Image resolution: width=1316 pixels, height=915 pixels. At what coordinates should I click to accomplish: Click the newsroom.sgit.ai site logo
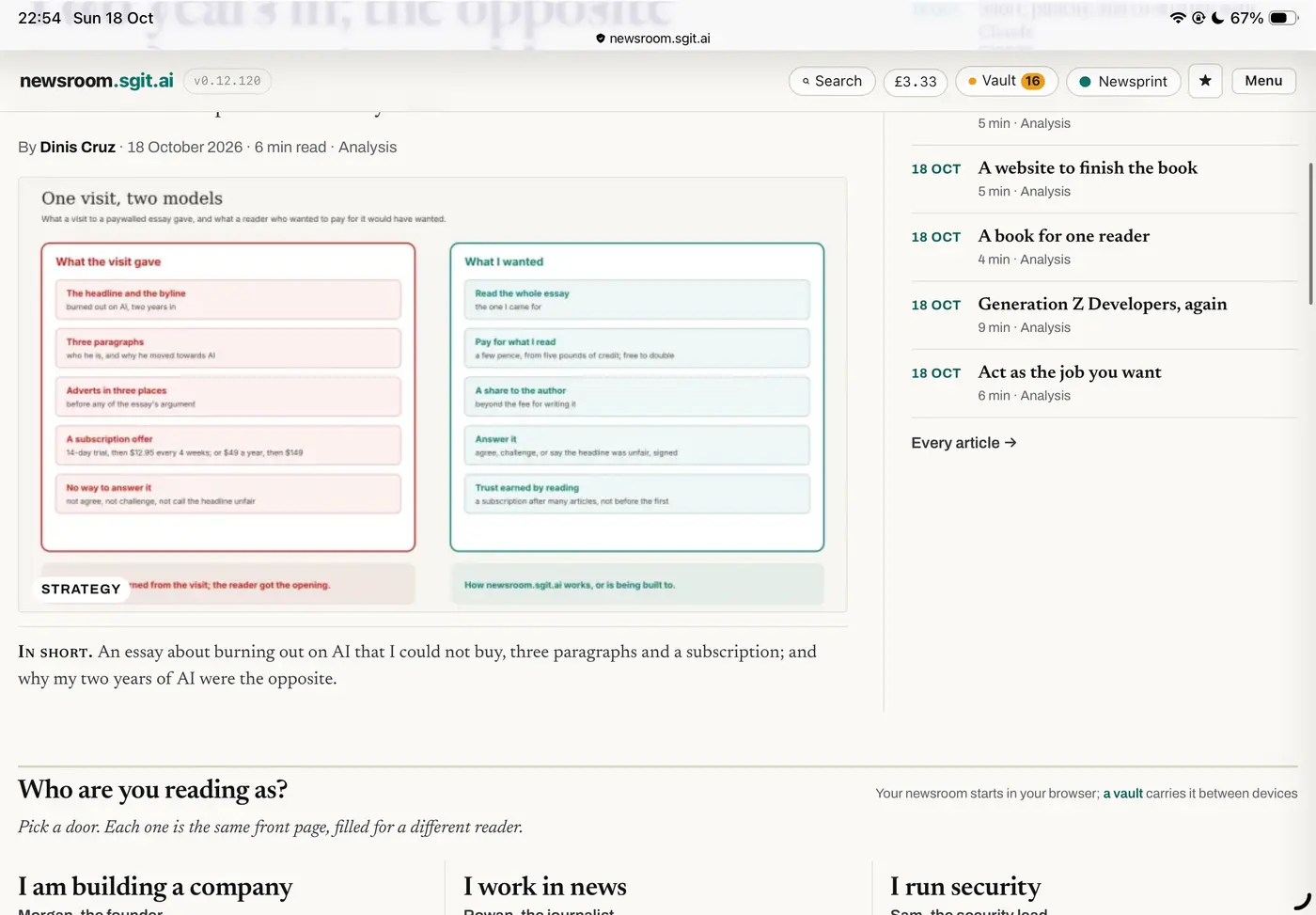coord(97,81)
